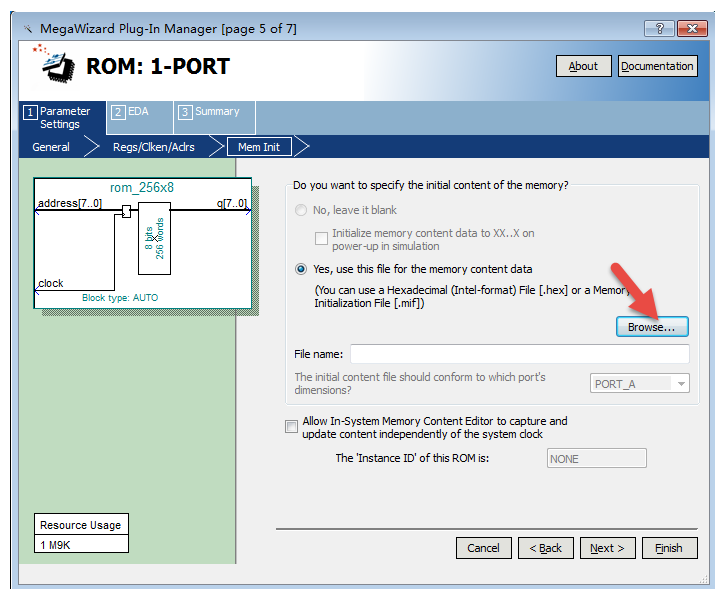Click the '8 bits 256 words' memory block
The image size is (725, 599).
[x=154, y=238]
